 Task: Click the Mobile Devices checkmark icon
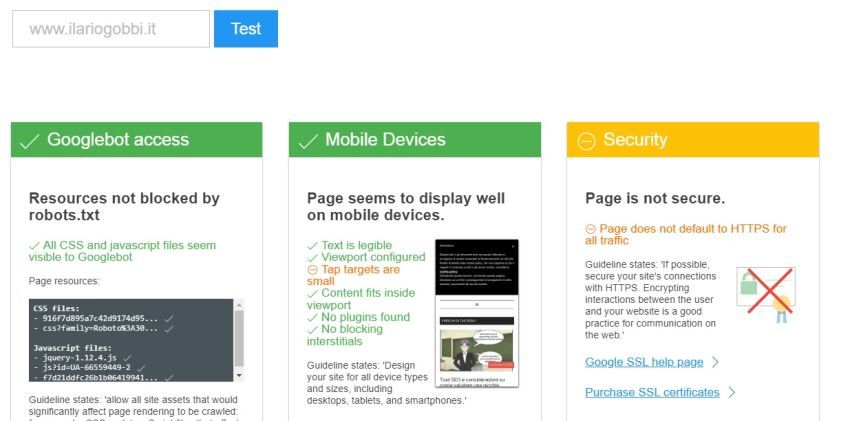[307, 141]
